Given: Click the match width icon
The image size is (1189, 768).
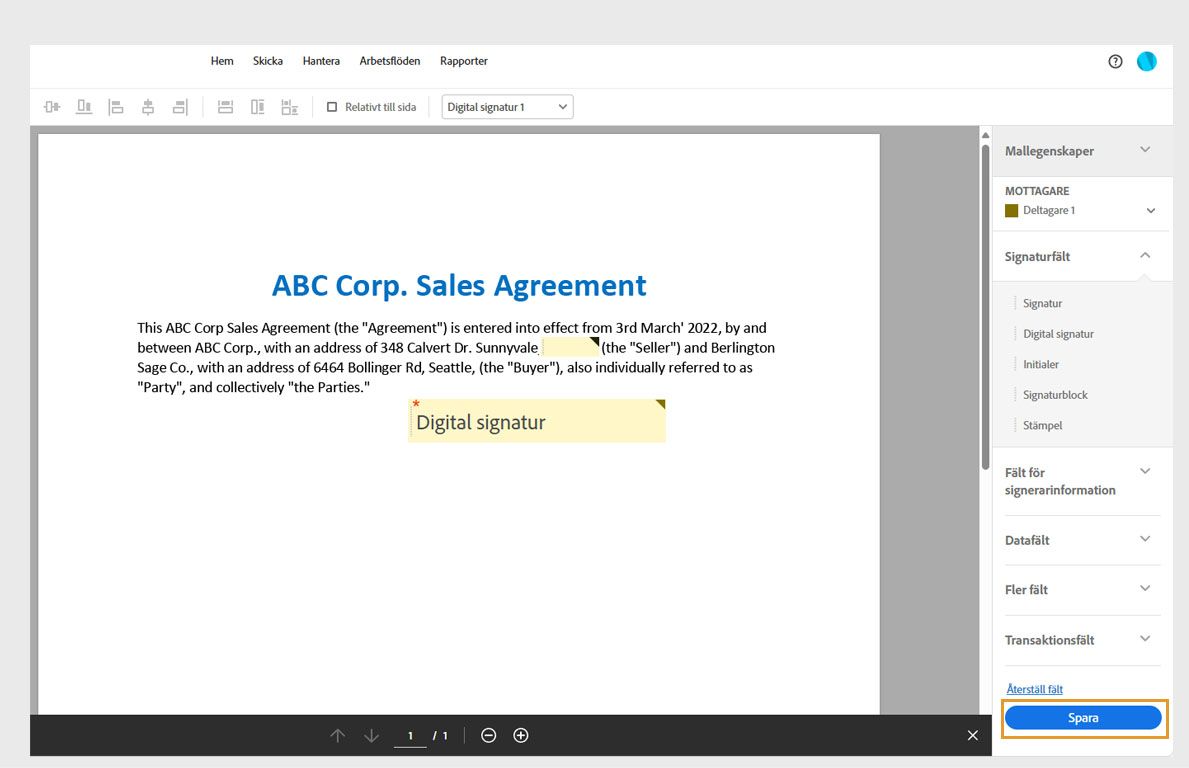Looking at the screenshot, I should pos(225,107).
